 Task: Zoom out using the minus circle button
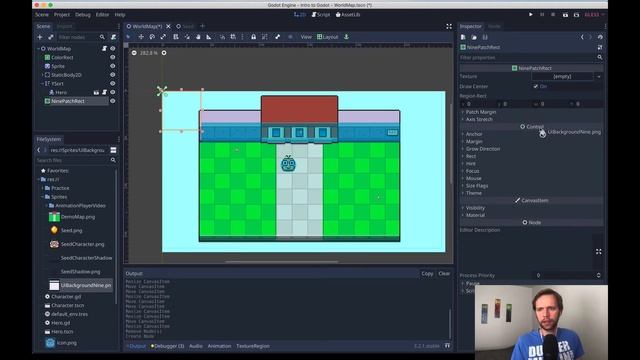pos(134,53)
